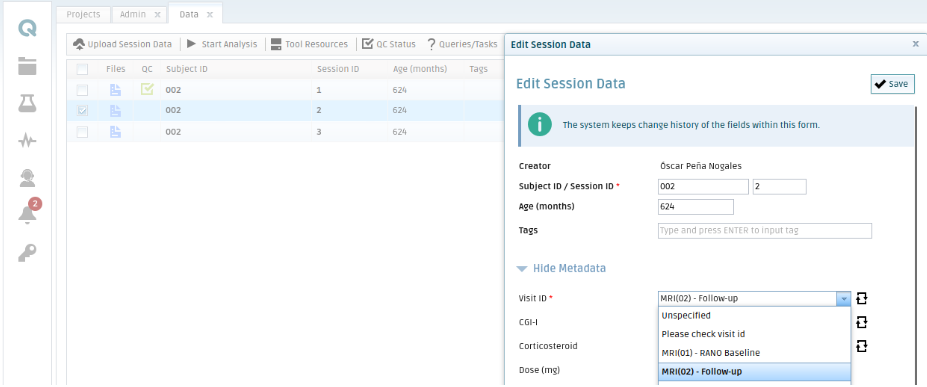Open Tool Resources from the toolbar

tap(309, 44)
